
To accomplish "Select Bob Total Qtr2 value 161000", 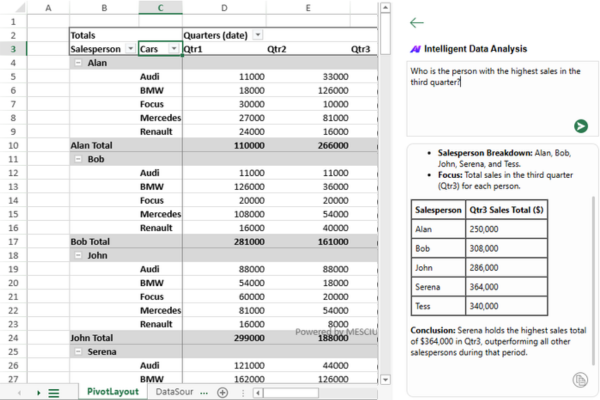I will pos(308,242).
